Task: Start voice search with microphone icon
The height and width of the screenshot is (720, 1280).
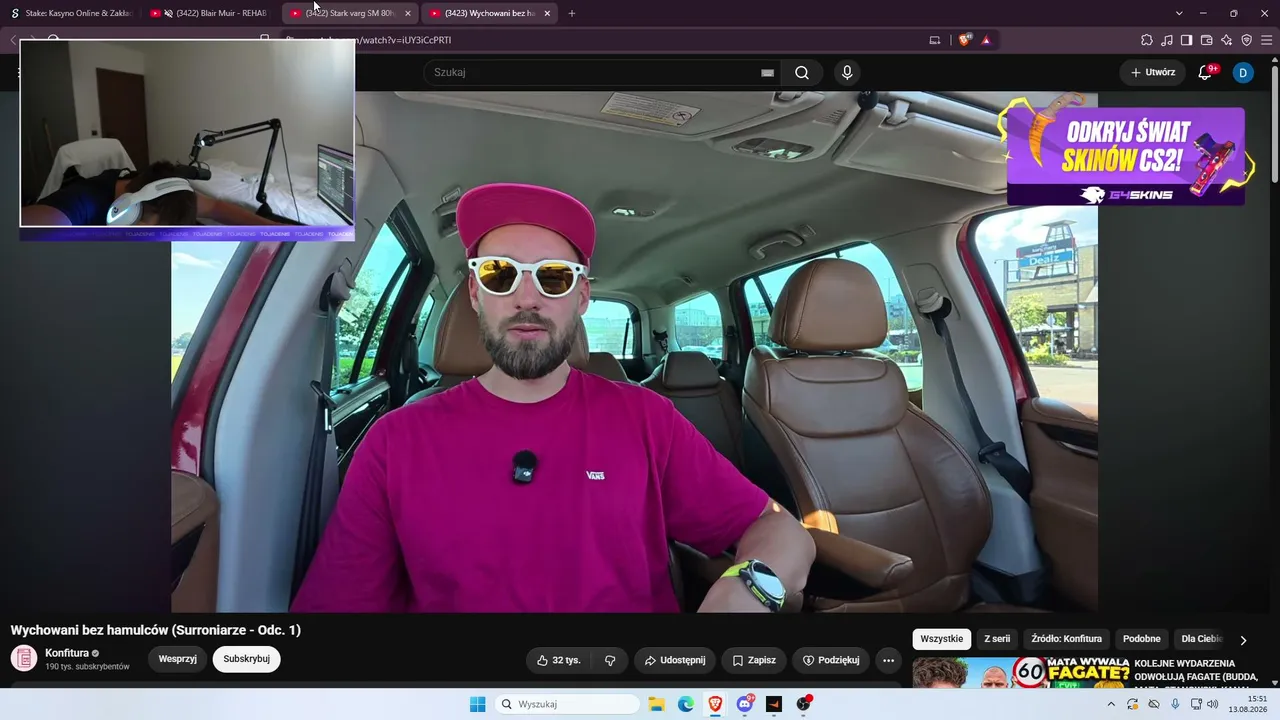Action: (847, 72)
